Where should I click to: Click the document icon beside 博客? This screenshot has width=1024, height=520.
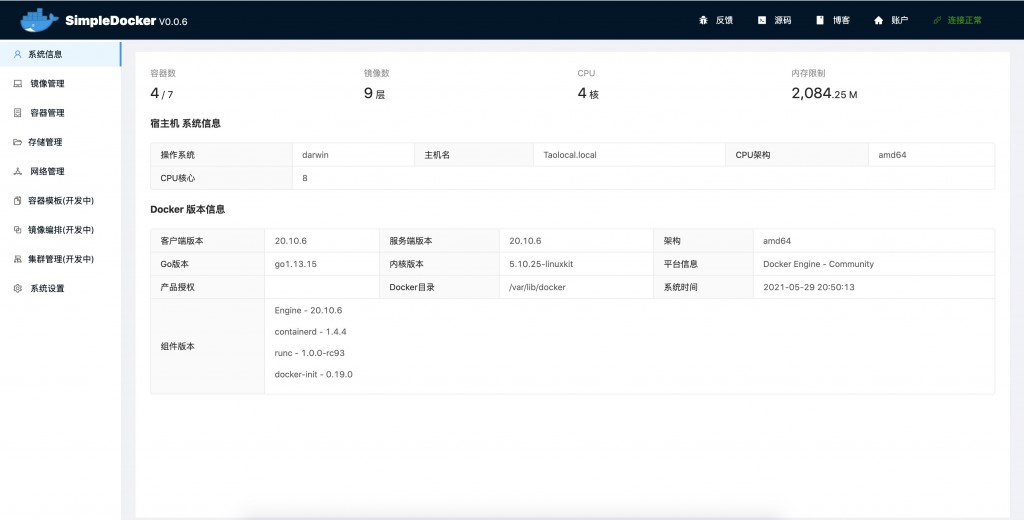pyautogui.click(x=820, y=20)
